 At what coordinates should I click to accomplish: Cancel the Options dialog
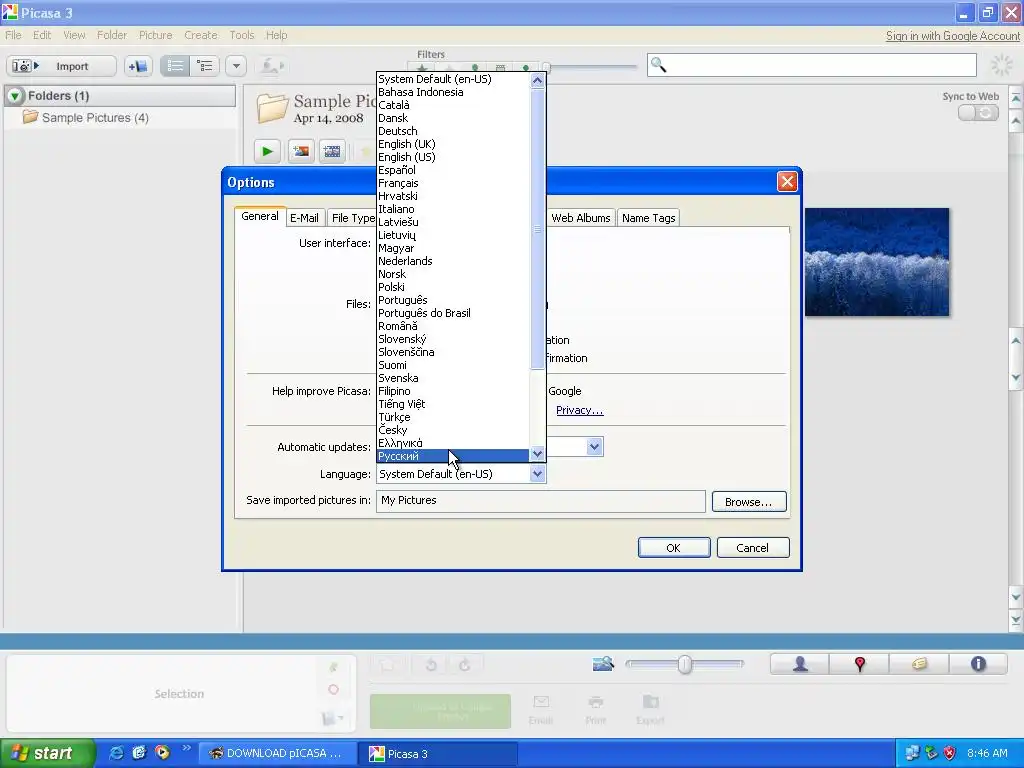coord(752,548)
